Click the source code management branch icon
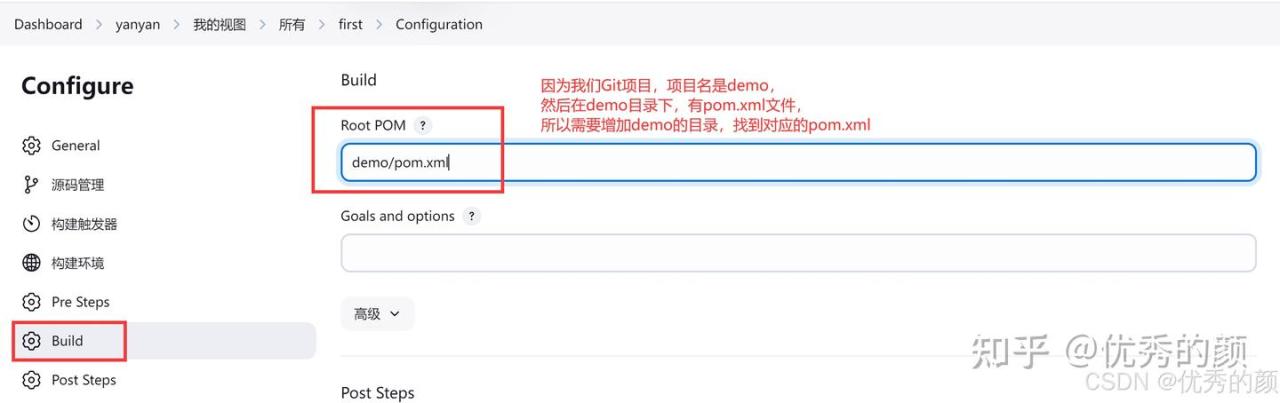Viewport: 1280px width, 403px height. point(31,185)
